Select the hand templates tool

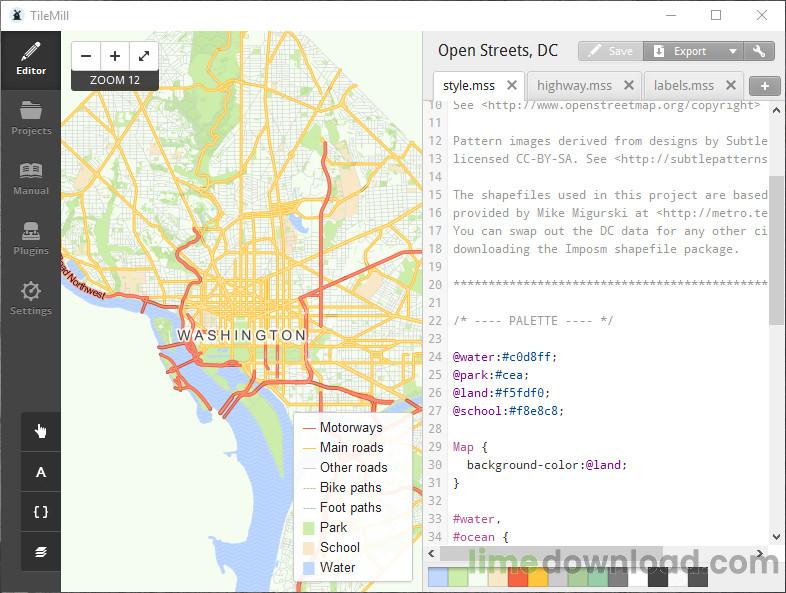pos(41,431)
